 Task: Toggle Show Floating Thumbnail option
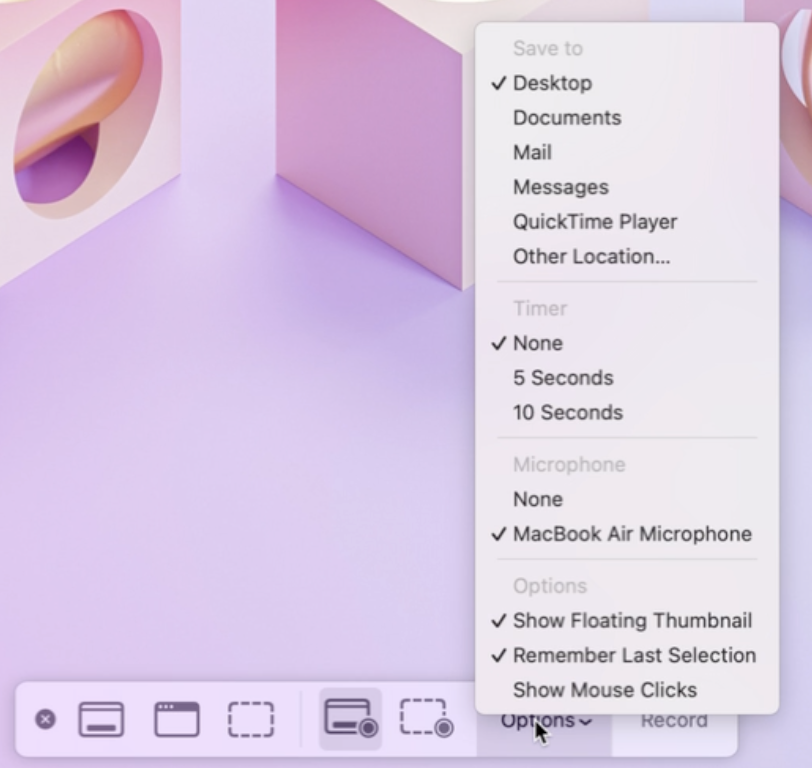[x=631, y=621]
